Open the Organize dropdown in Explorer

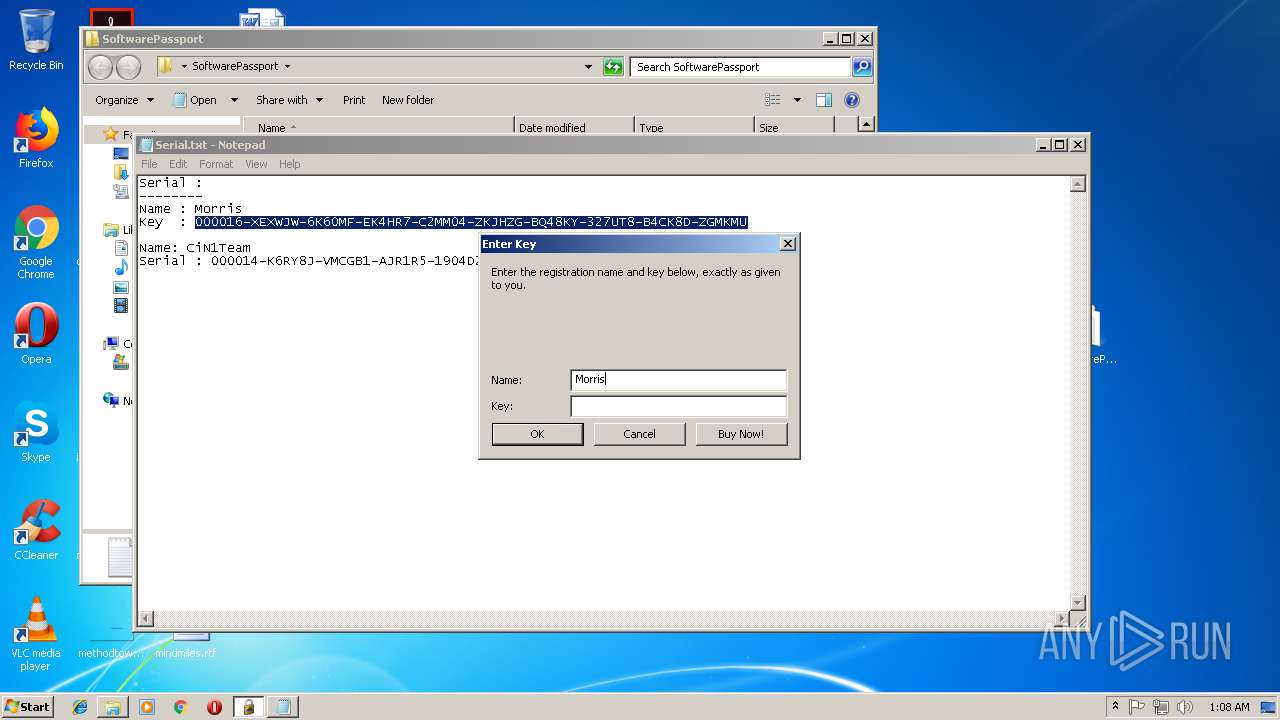[124, 100]
